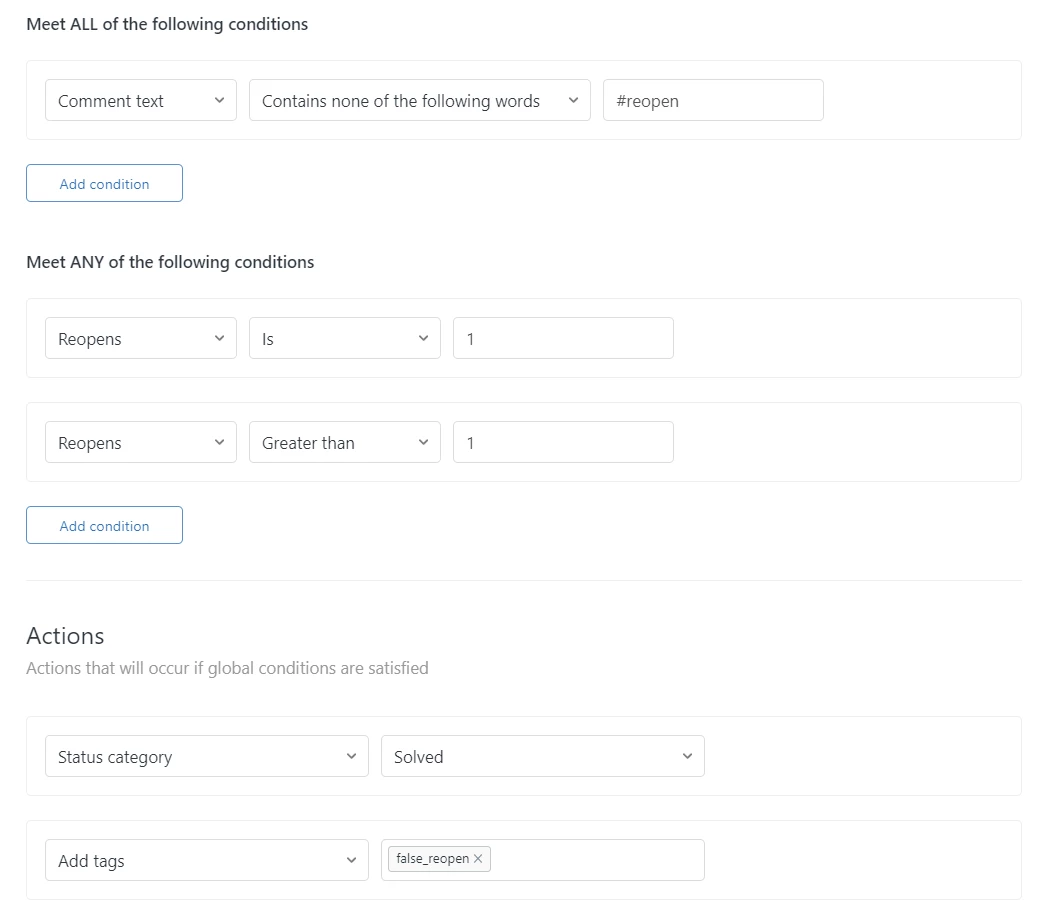The width and height of the screenshot is (1060, 920).
Task: Click the chevron on the Solved dropdown
Action: 687,757
